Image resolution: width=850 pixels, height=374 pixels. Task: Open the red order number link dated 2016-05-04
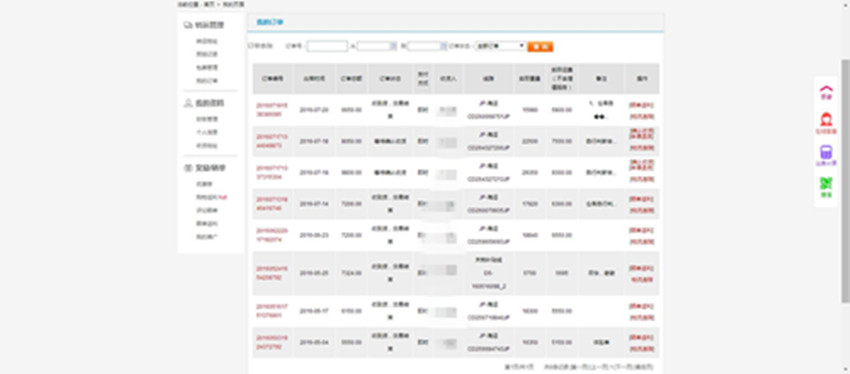[272, 342]
